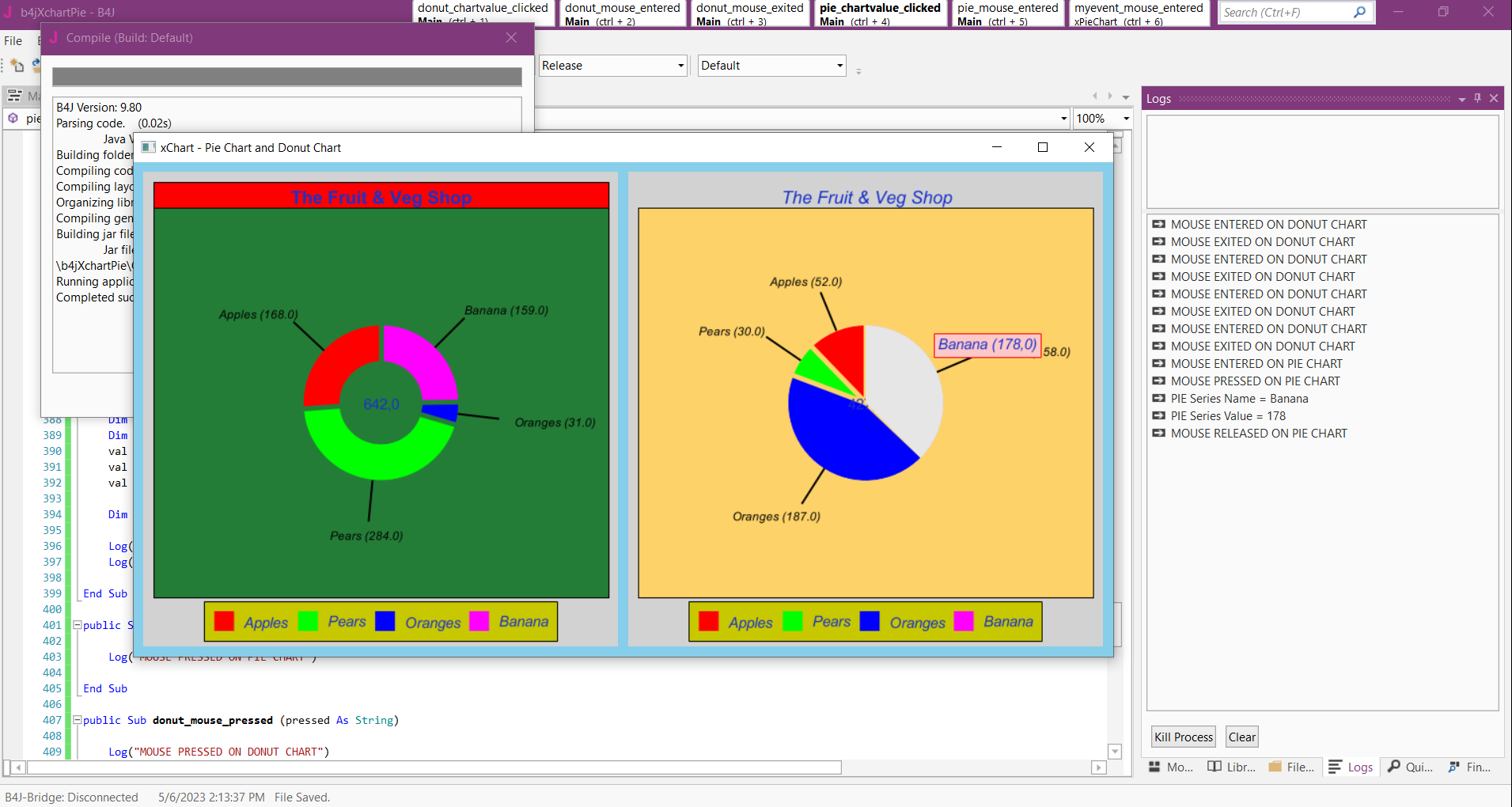This screenshot has width=1512, height=807.
Task: Click the blue Oranges swatch in pie legend
Action: 870,621
